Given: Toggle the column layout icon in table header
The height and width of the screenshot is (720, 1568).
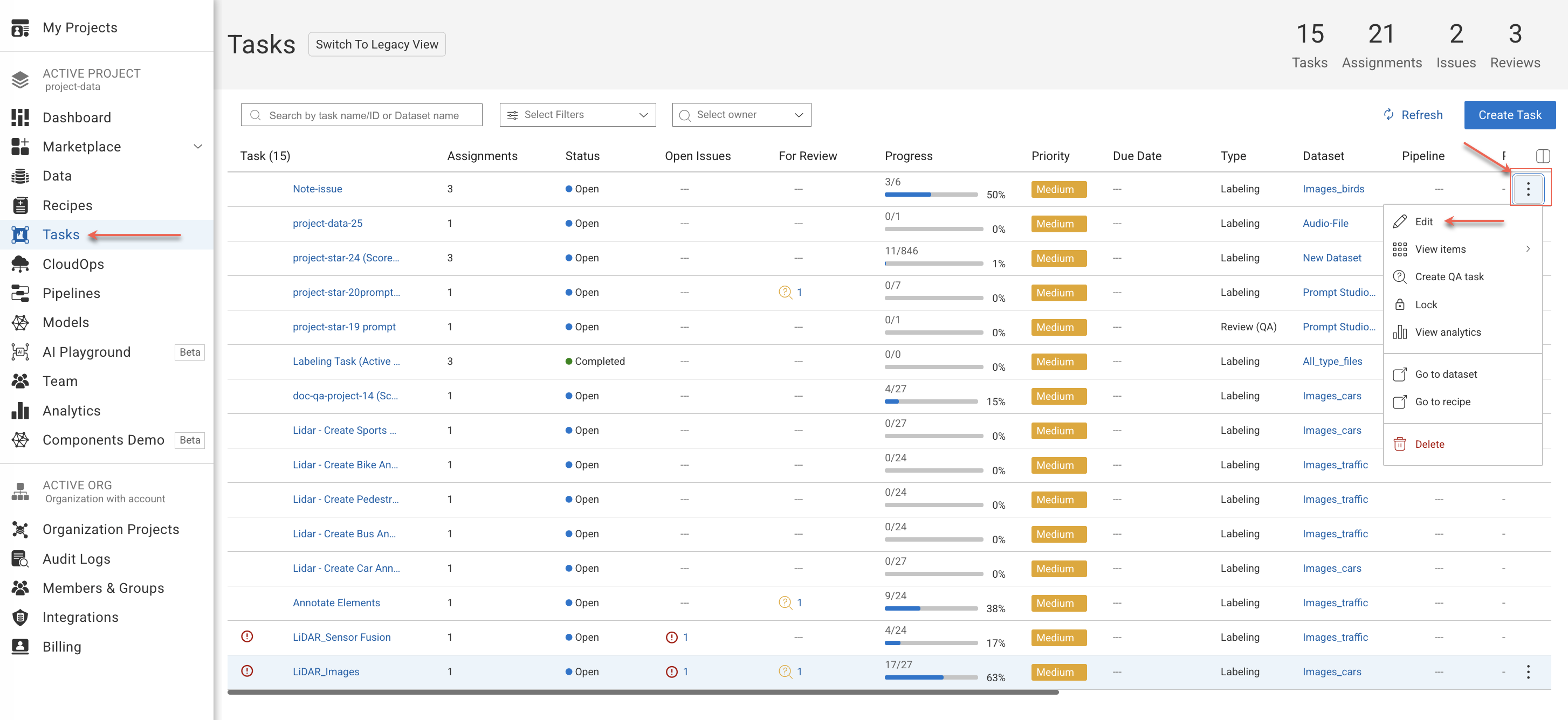Looking at the screenshot, I should pos(1543,156).
